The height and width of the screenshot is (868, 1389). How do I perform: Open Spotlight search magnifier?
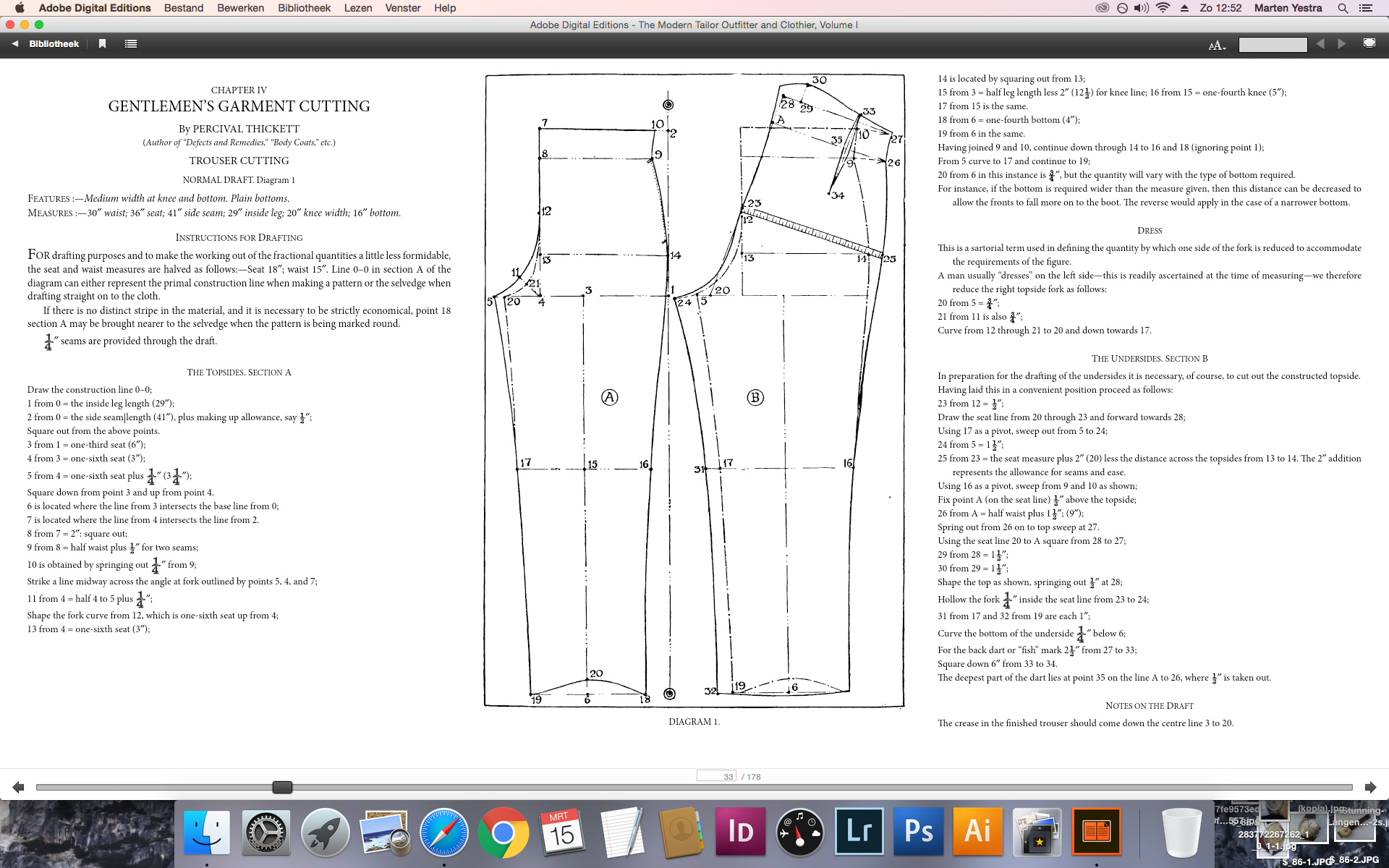tap(1343, 8)
